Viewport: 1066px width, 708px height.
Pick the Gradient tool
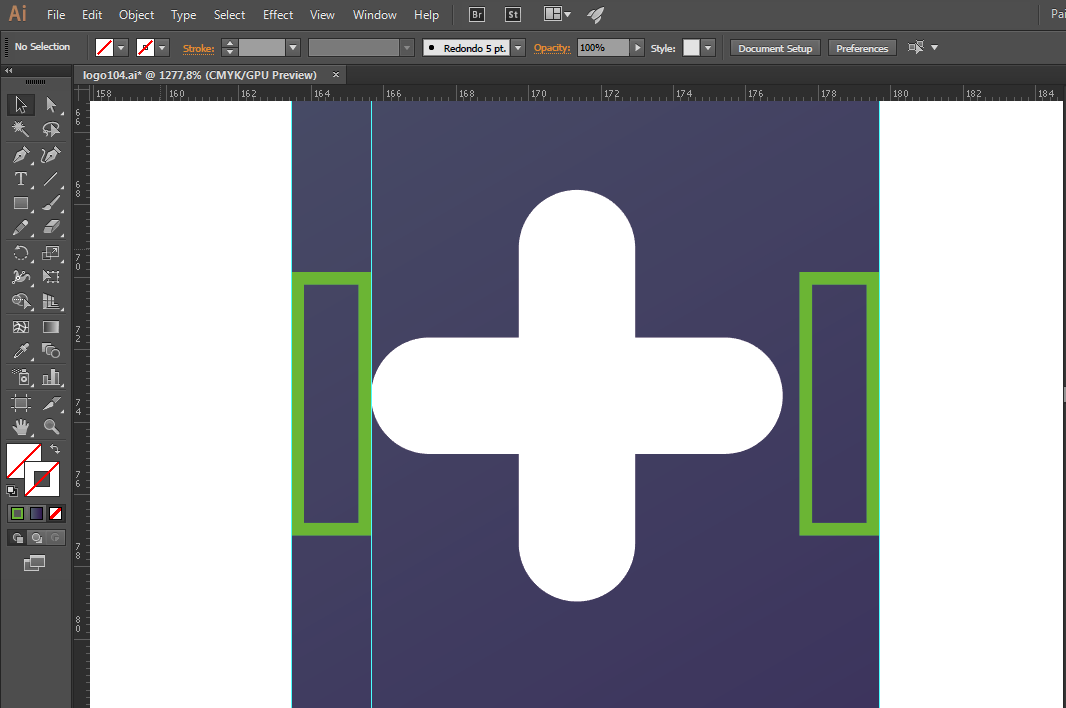click(51, 327)
